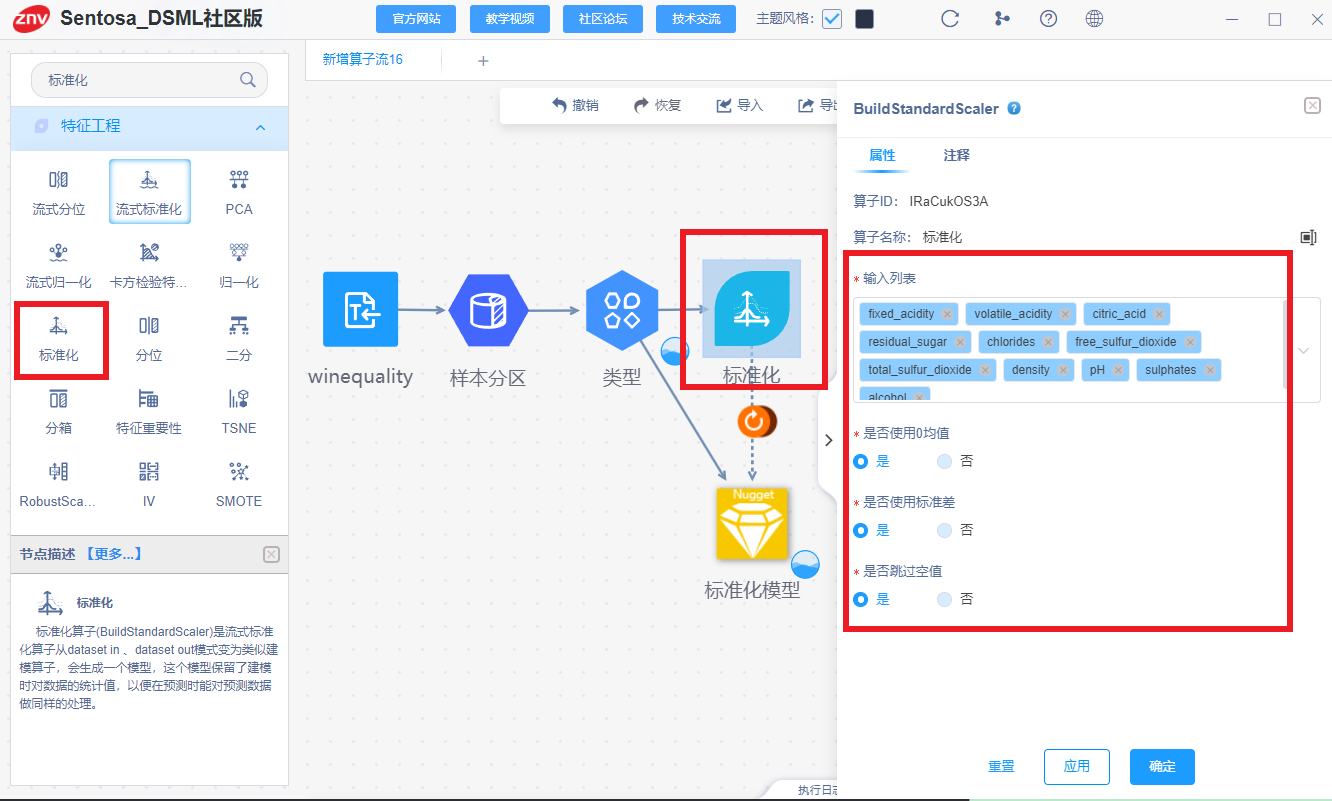Select the 分箱 operator icon
Screen dimensions: 1332x801
59,399
